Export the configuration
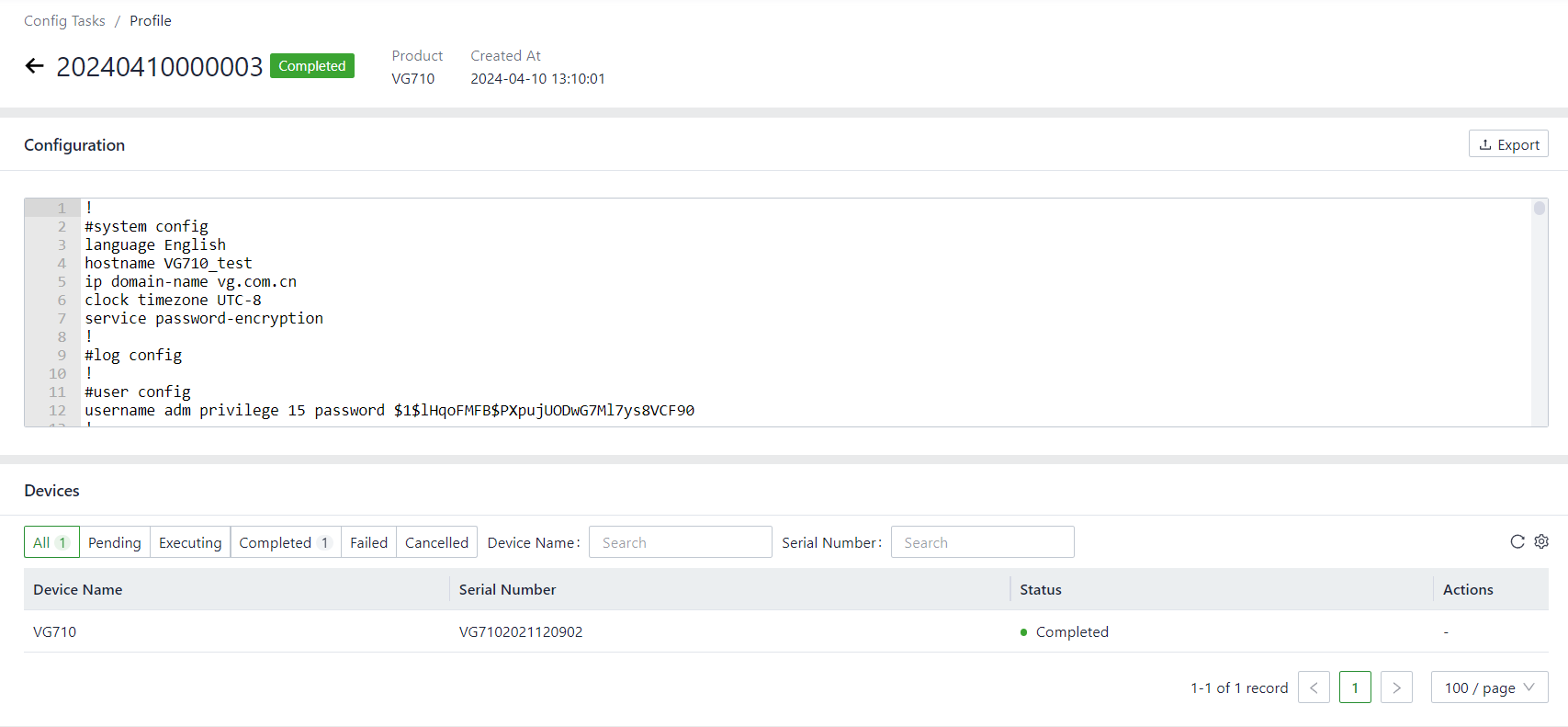1568x727 pixels. click(1508, 144)
